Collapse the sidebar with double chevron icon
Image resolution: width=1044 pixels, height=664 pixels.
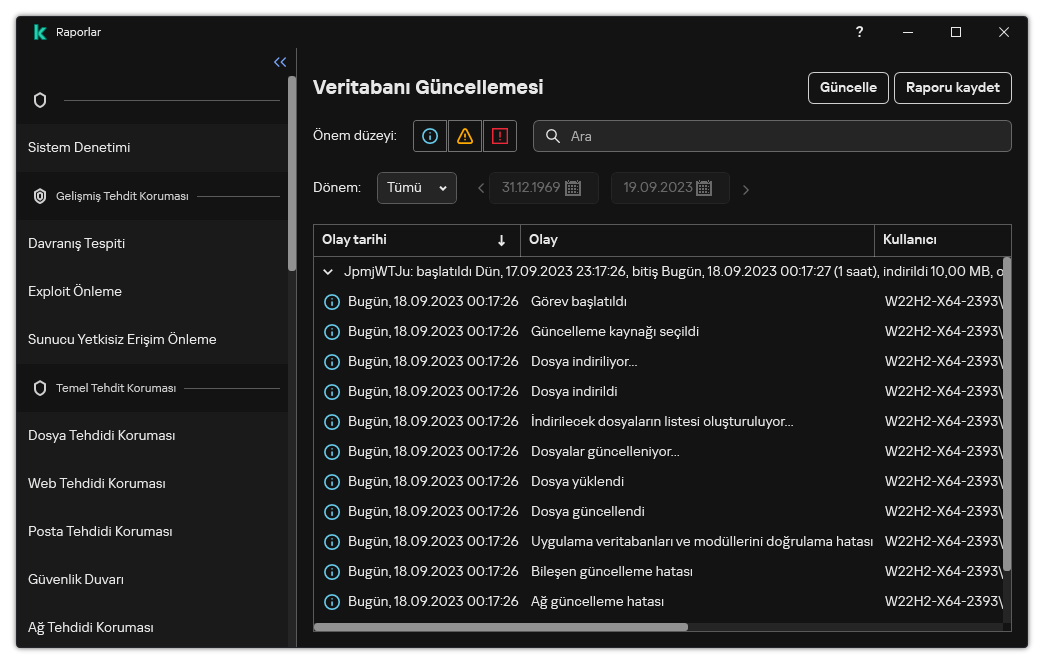[x=280, y=62]
